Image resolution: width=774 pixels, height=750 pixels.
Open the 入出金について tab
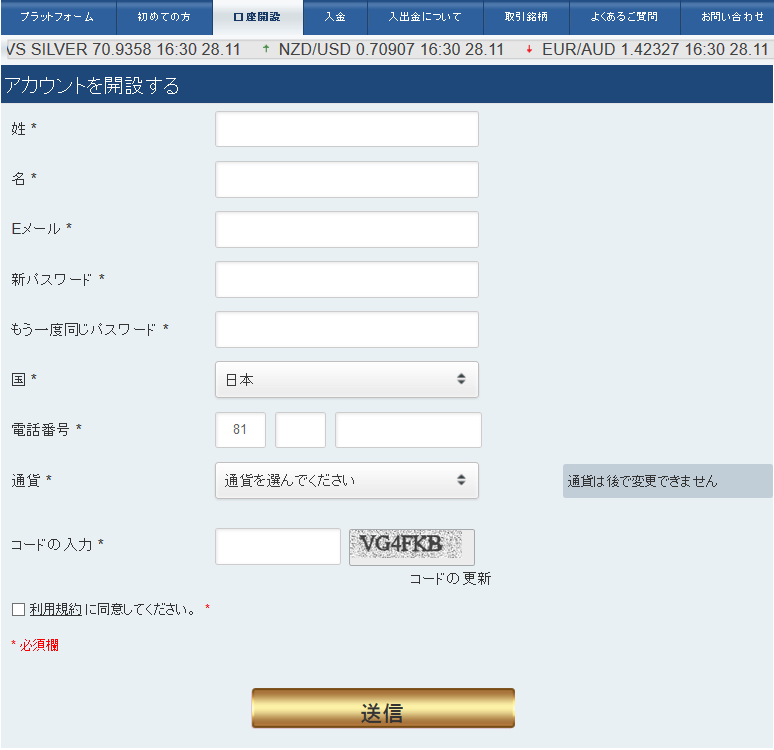pyautogui.click(x=425, y=17)
